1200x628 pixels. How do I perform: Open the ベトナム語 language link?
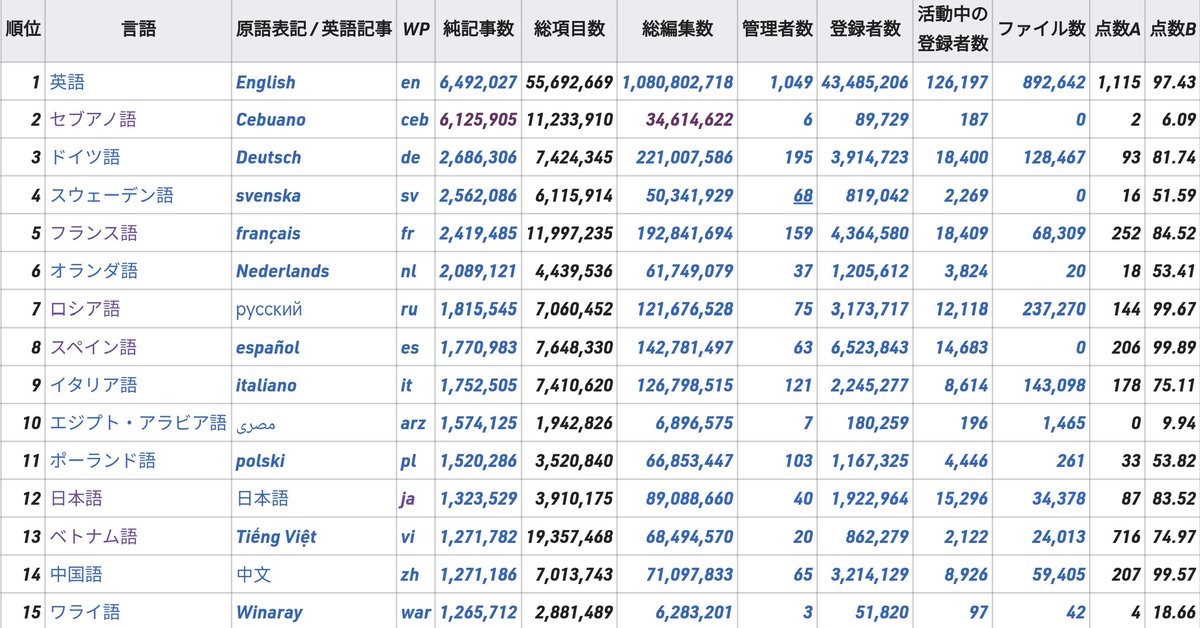click(93, 536)
